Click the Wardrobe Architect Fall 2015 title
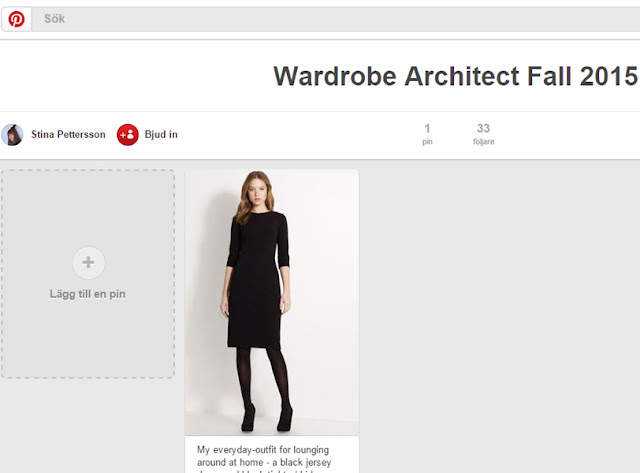This screenshot has height=473, width=640. click(x=455, y=76)
